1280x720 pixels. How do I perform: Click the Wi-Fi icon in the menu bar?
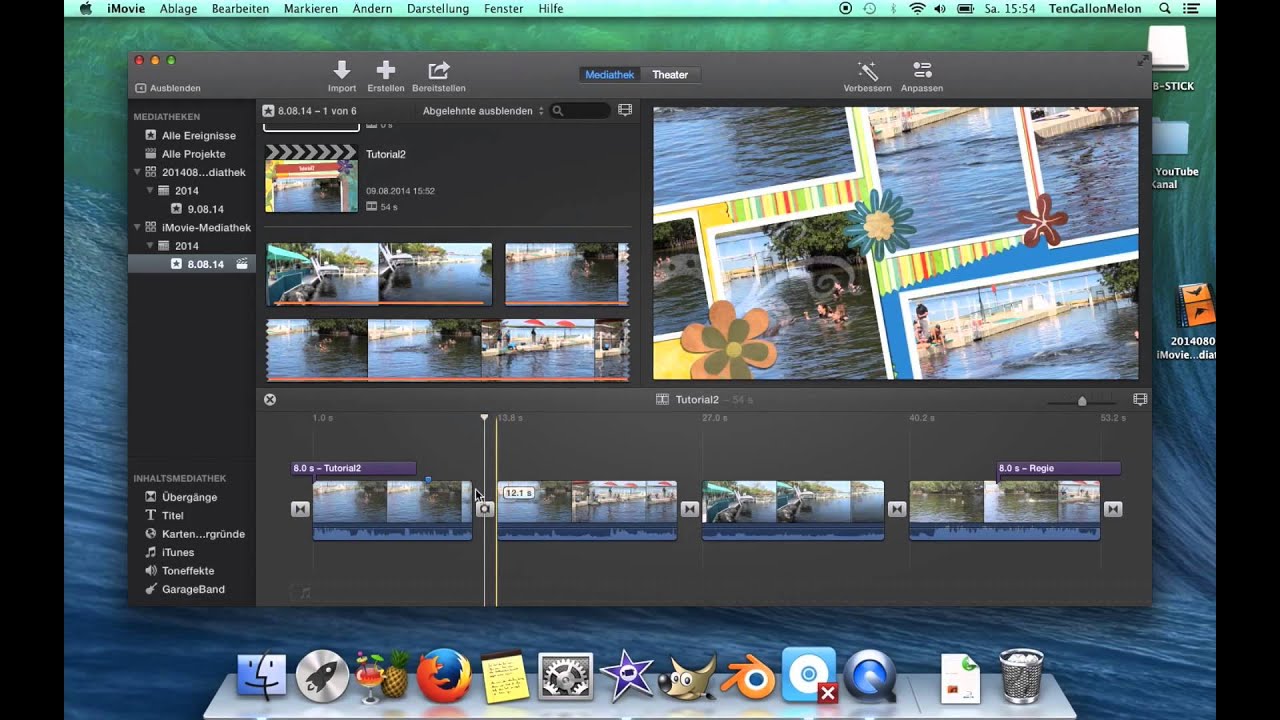tap(917, 8)
